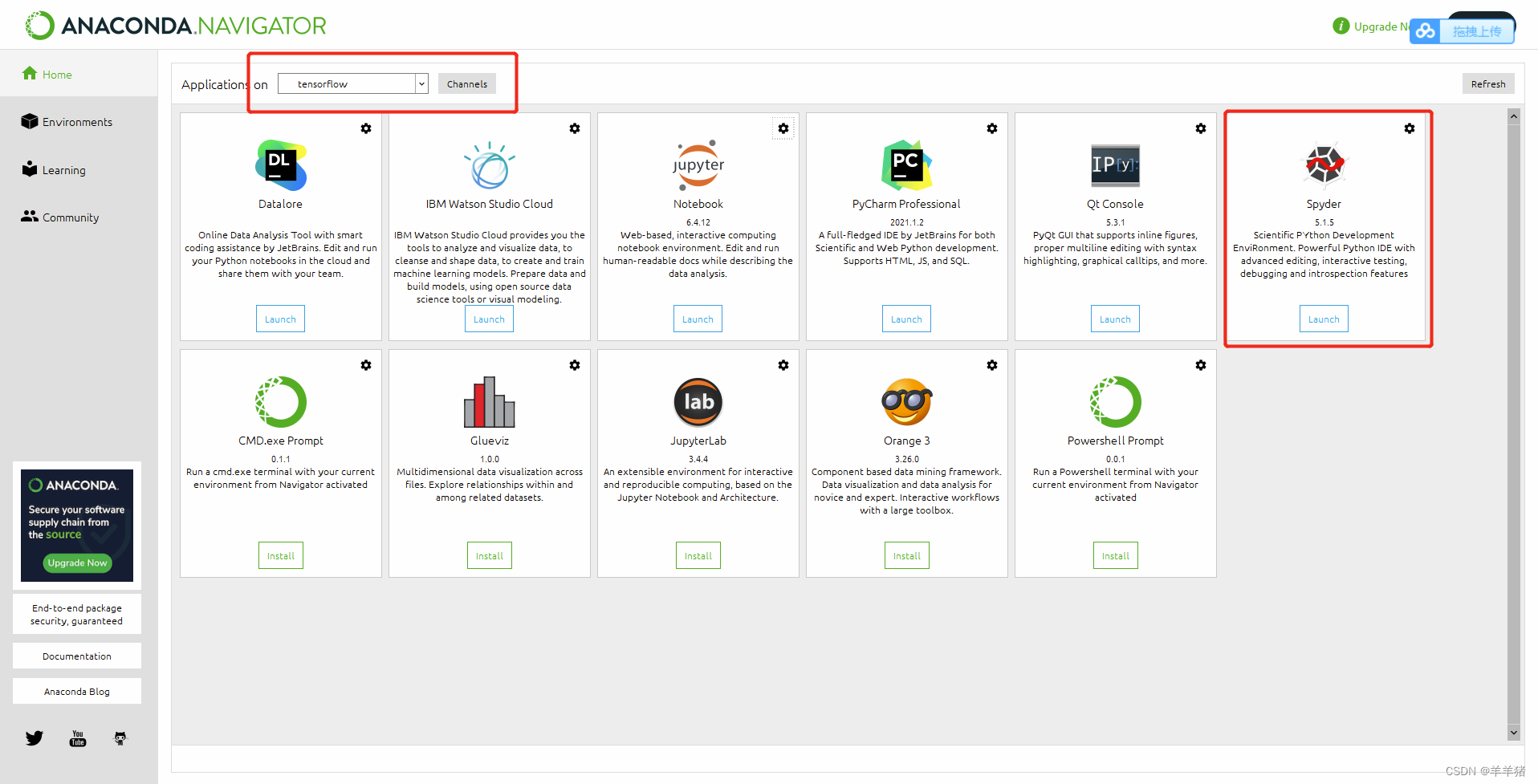The width and height of the screenshot is (1538, 784).
Task: Click the Qt Console IPython logo
Action: [x=1116, y=165]
